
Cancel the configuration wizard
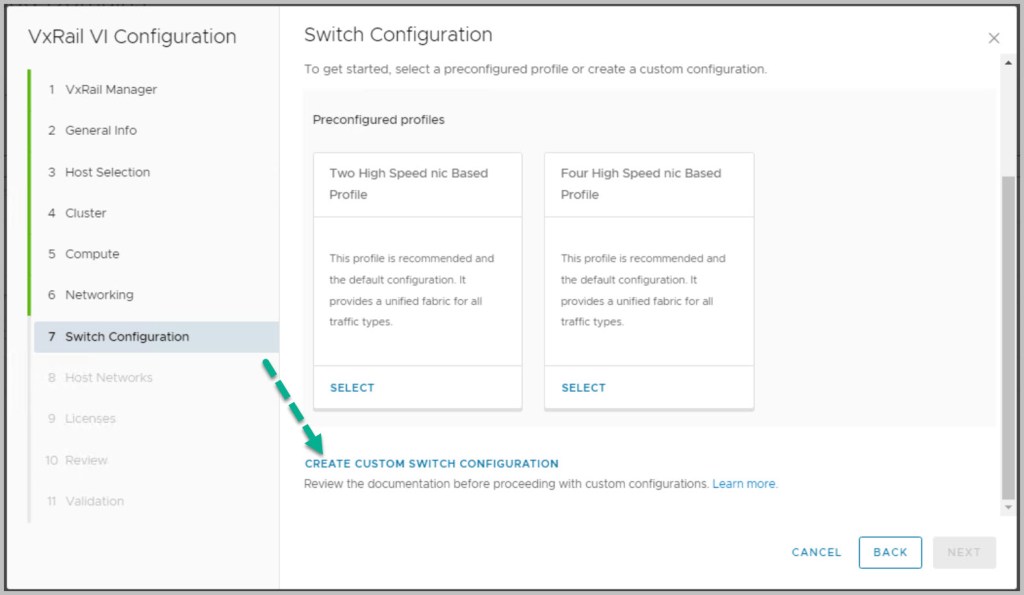[816, 552]
